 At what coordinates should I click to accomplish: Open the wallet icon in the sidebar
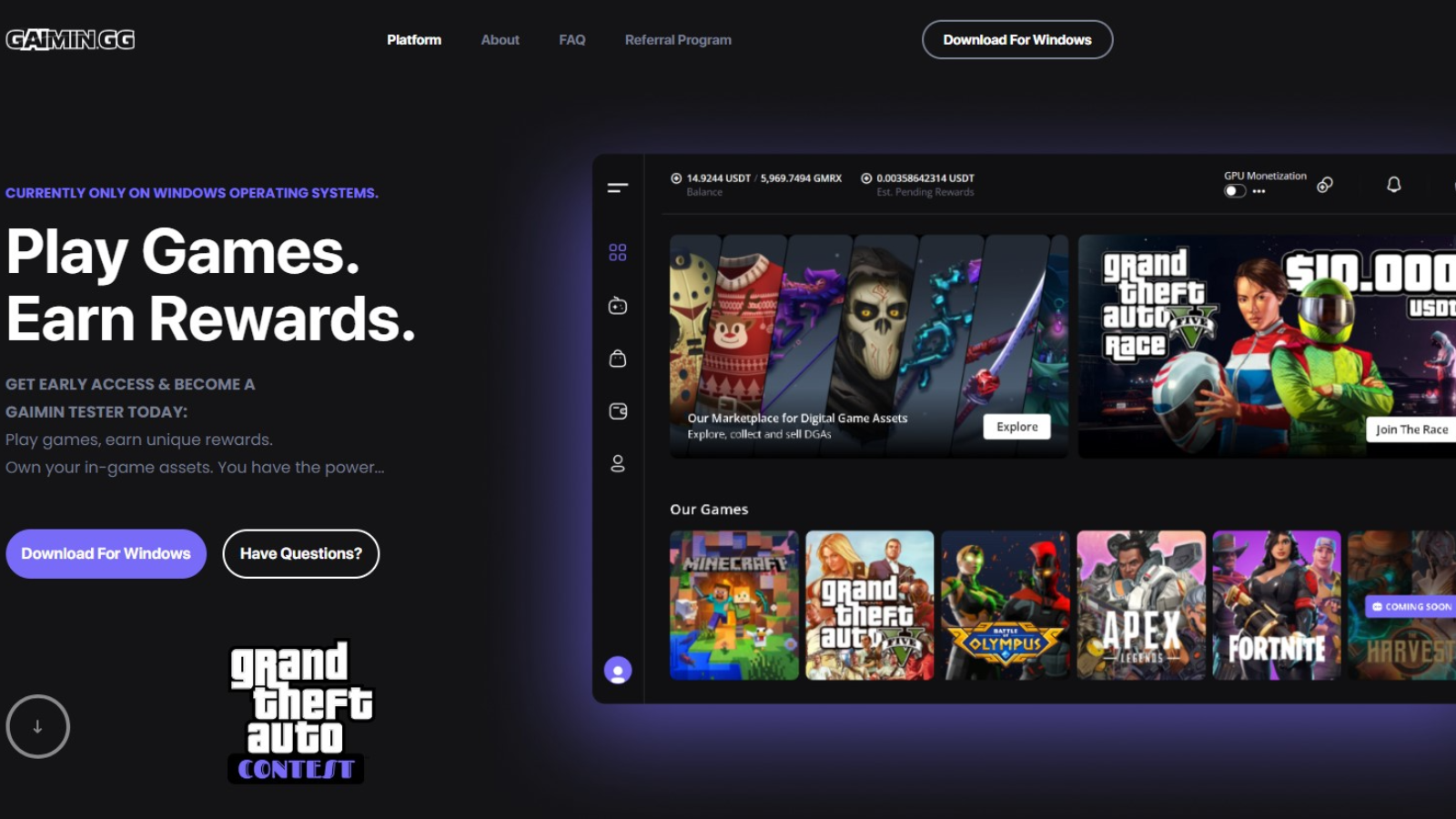tap(618, 411)
